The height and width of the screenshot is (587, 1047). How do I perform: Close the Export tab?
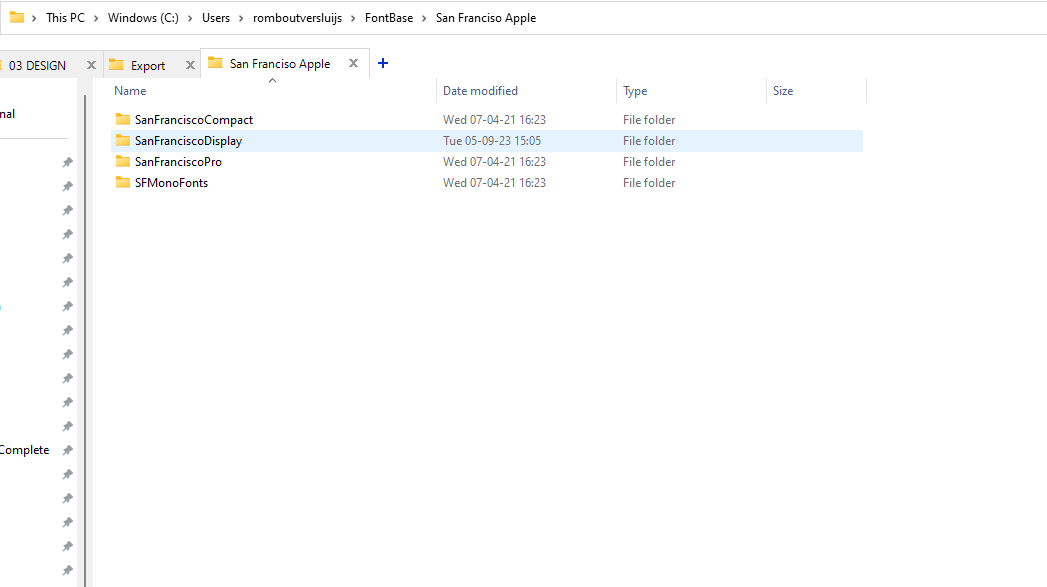point(190,65)
